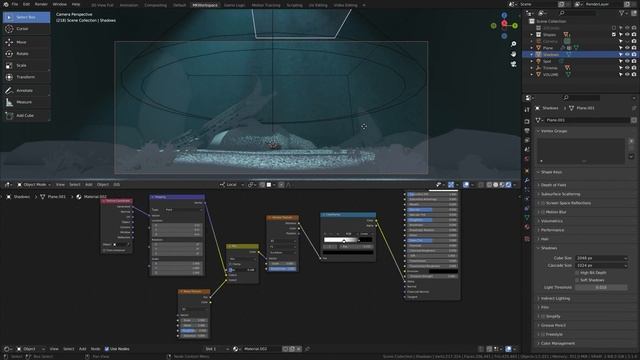Open the View Layer properties tab icon
The width and height of the screenshot is (640, 360).
tap(527, 140)
